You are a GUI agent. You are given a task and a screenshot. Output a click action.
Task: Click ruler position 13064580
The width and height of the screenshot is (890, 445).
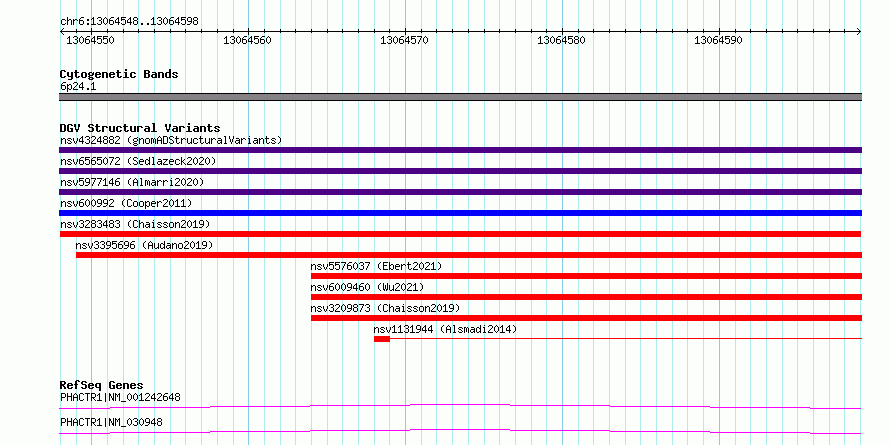tap(562, 40)
